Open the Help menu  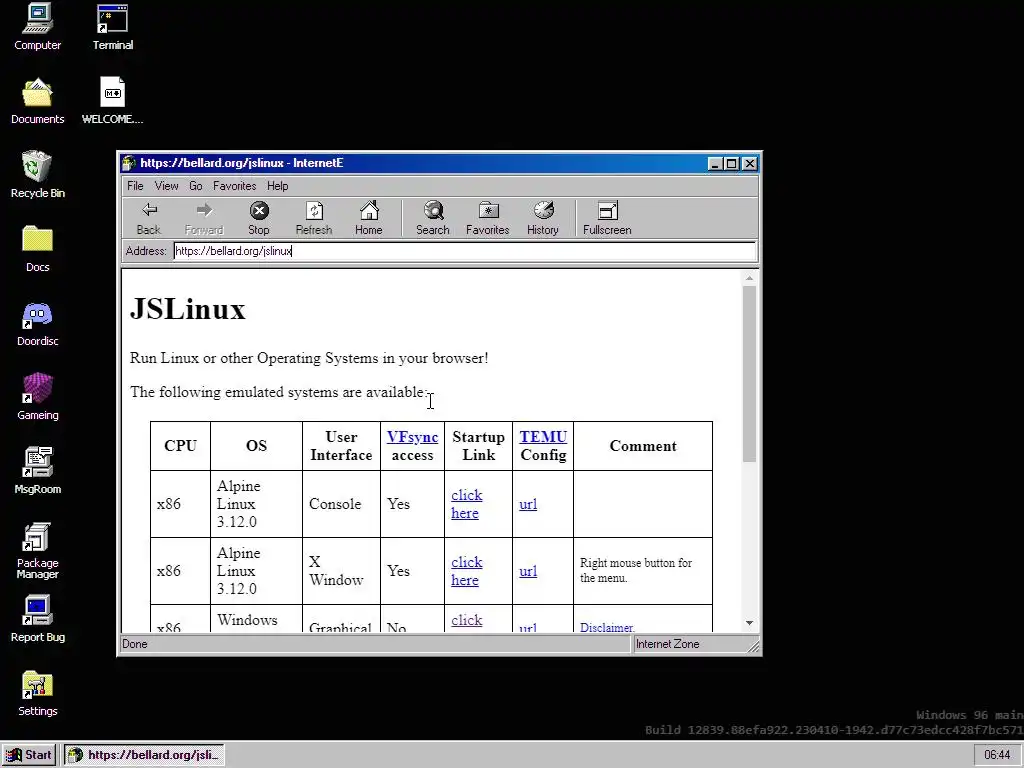coord(278,185)
